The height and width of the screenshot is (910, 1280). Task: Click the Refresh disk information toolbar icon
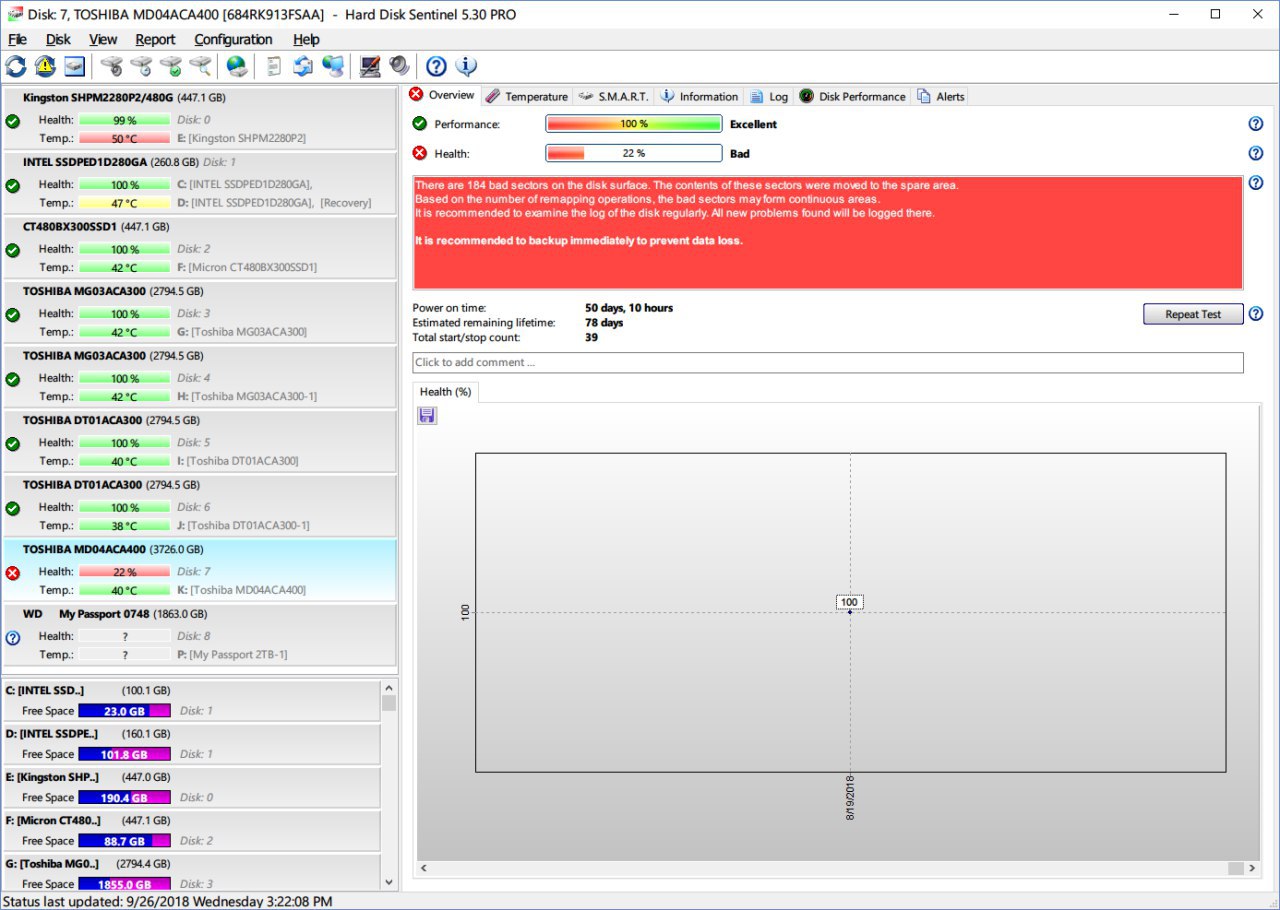(x=16, y=66)
